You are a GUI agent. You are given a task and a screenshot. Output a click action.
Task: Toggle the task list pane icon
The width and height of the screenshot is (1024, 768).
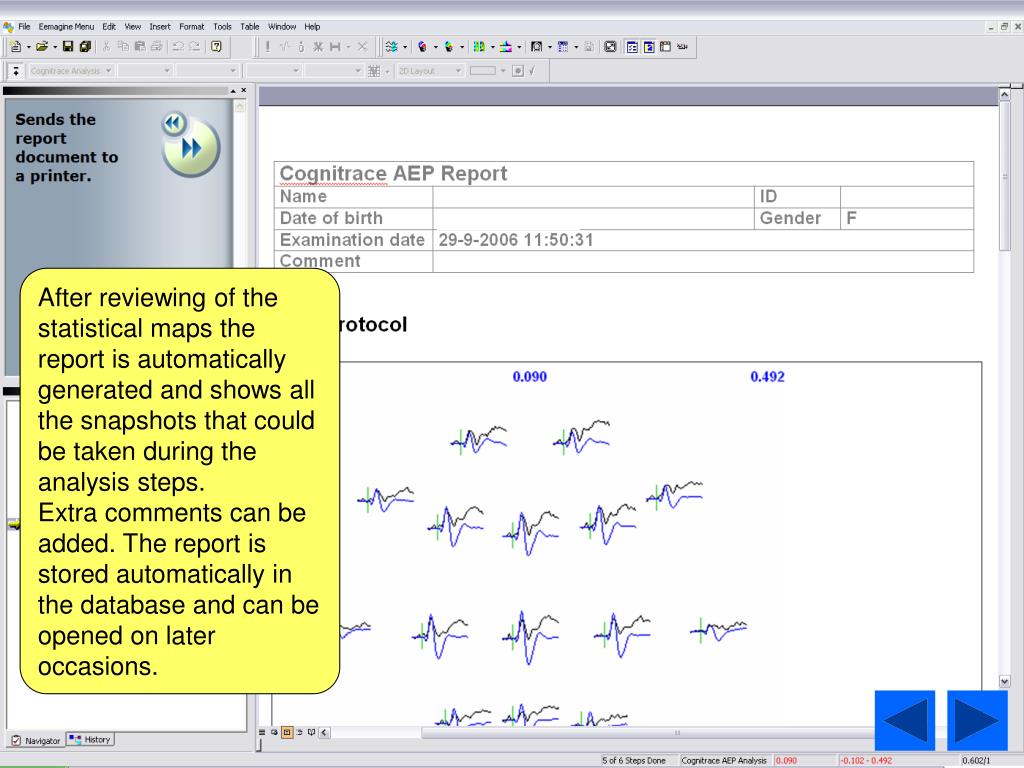click(x=632, y=46)
